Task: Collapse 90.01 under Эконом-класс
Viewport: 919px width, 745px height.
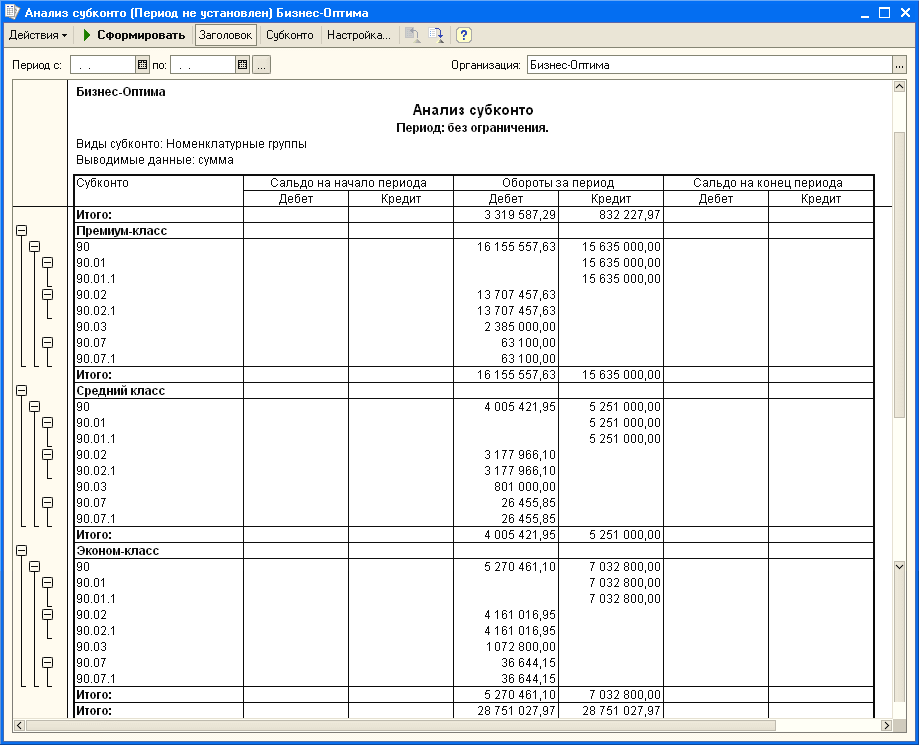Action: 47,582
